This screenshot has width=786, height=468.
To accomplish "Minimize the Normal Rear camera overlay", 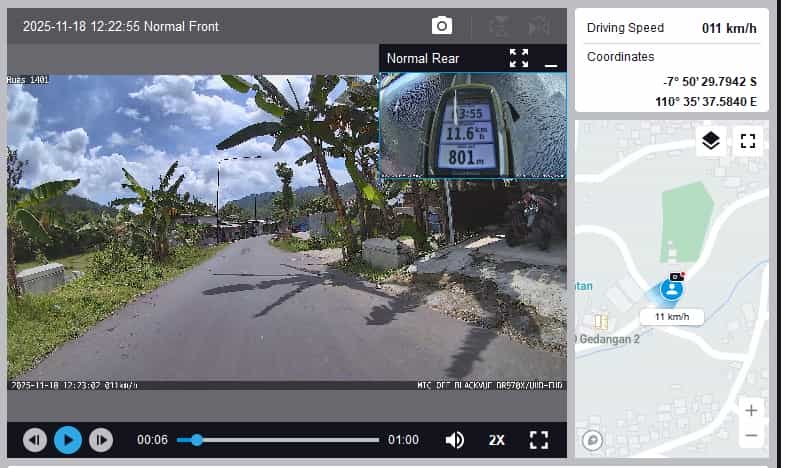I will tap(550, 60).
